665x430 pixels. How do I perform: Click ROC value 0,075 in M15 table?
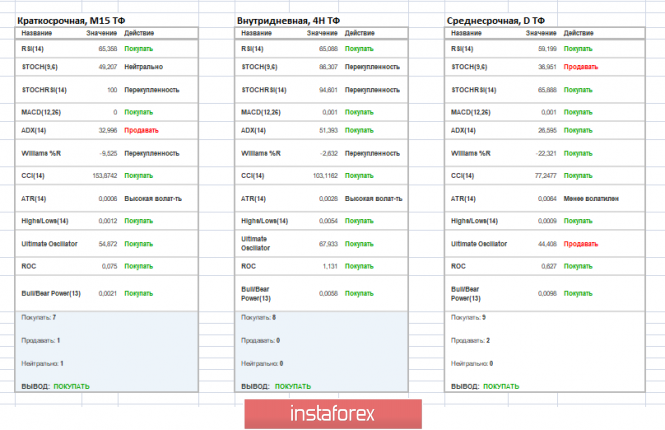109,266
